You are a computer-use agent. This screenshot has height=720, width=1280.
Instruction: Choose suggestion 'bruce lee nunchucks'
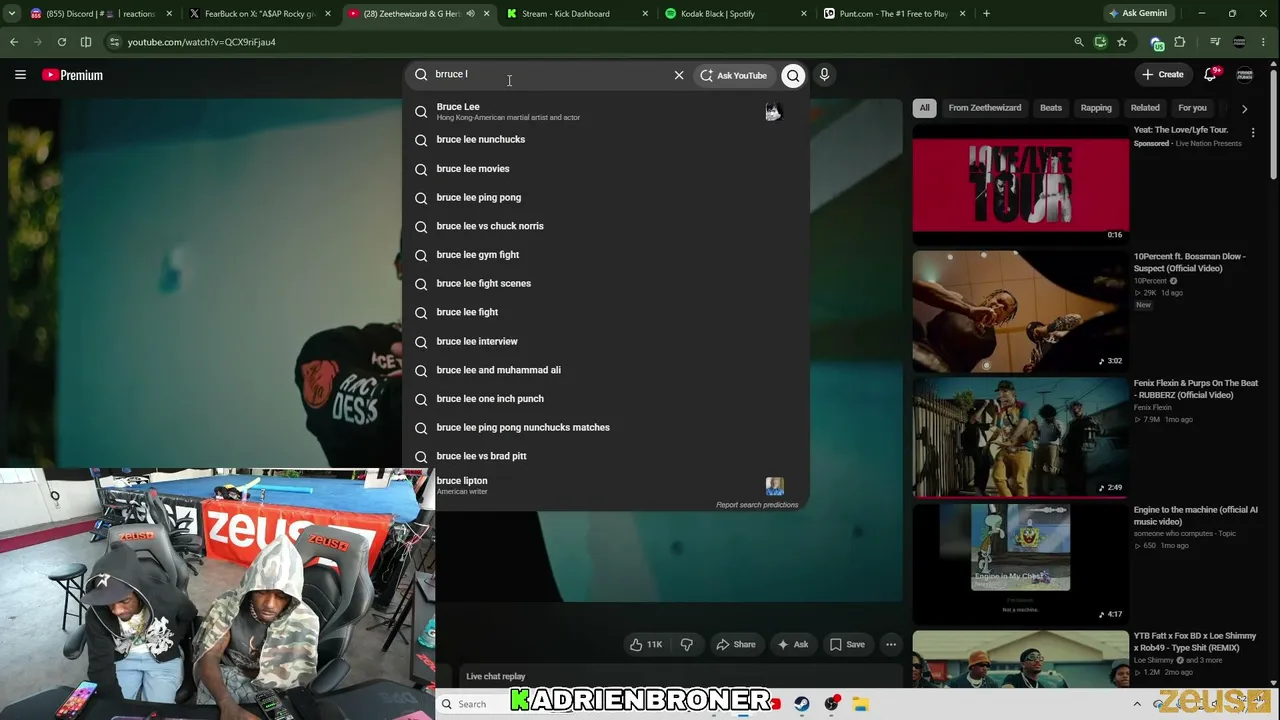coord(606,140)
